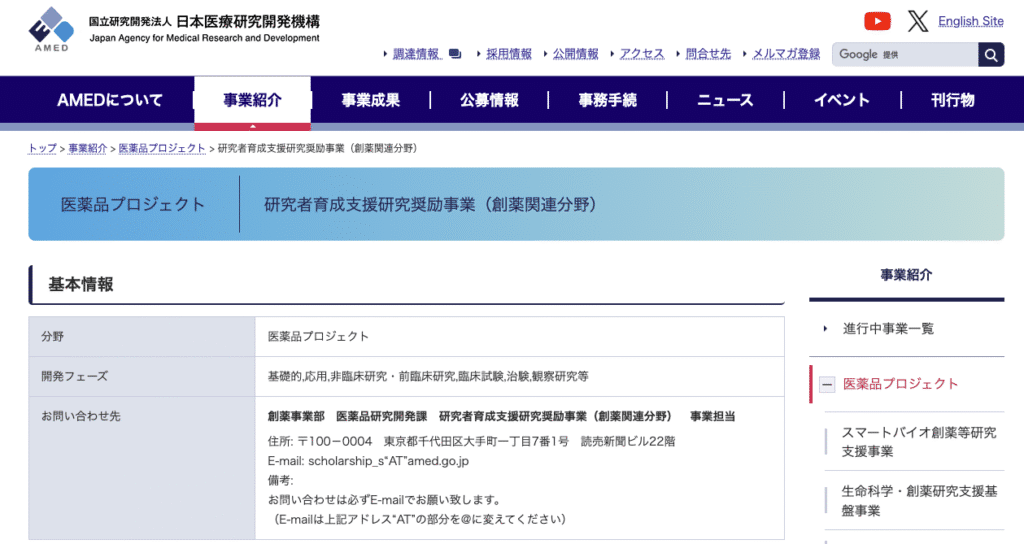
Task: Open the AMED YouTube channel icon
Action: pos(877,21)
